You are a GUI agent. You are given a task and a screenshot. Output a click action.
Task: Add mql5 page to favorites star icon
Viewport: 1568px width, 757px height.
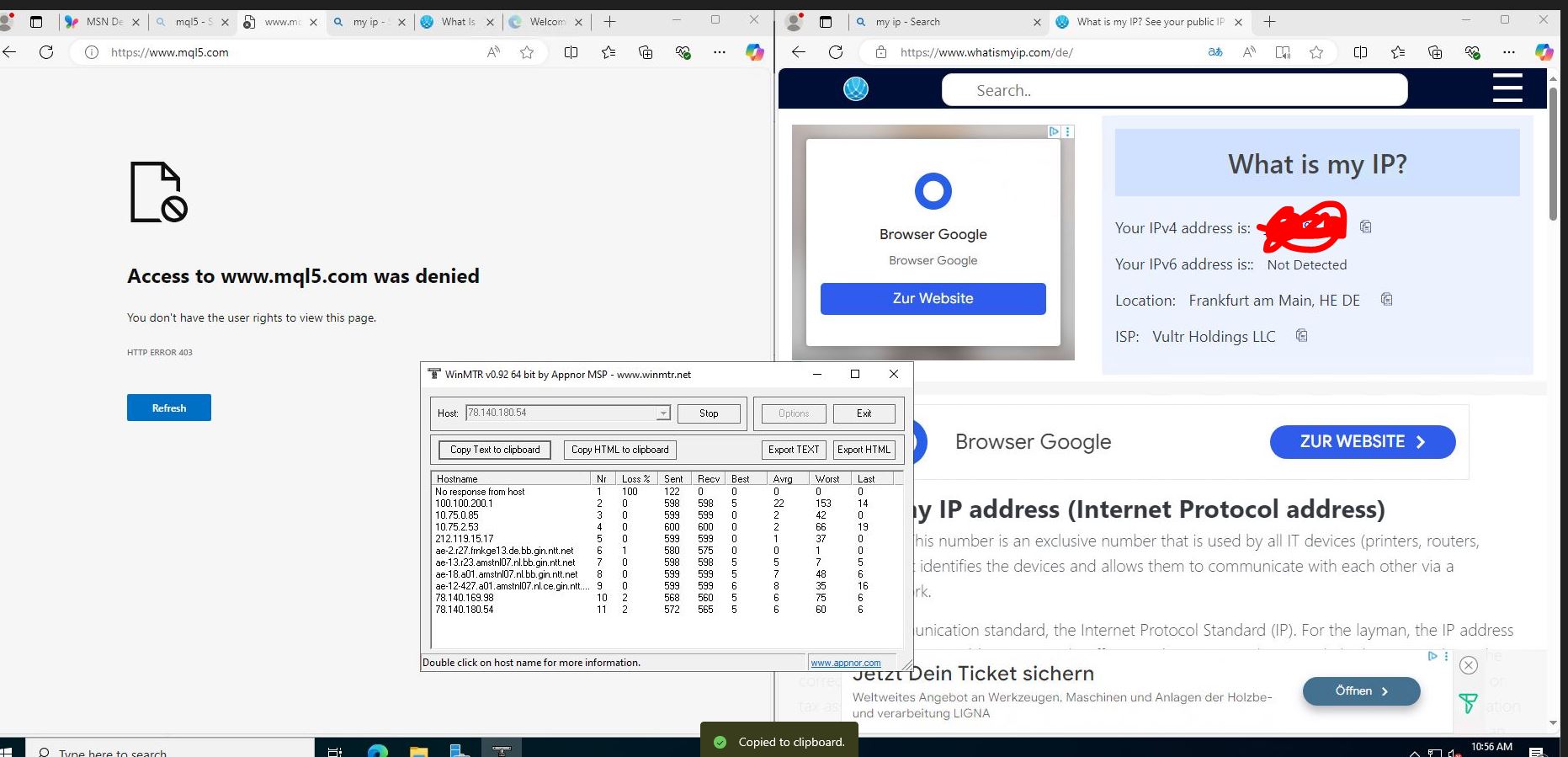527,52
